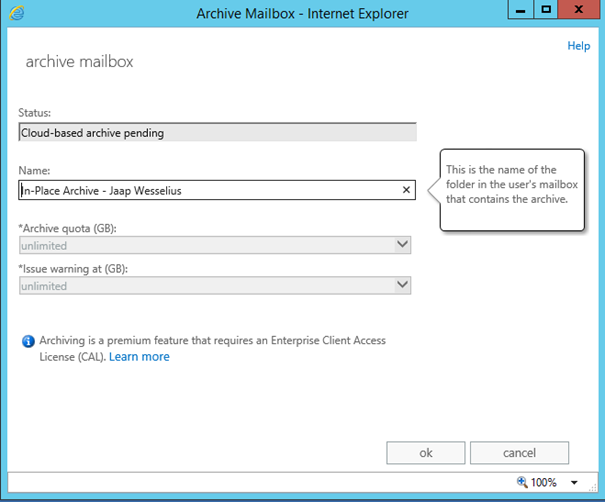Expand the Issue warning at (GB) dropdown

[402, 285]
